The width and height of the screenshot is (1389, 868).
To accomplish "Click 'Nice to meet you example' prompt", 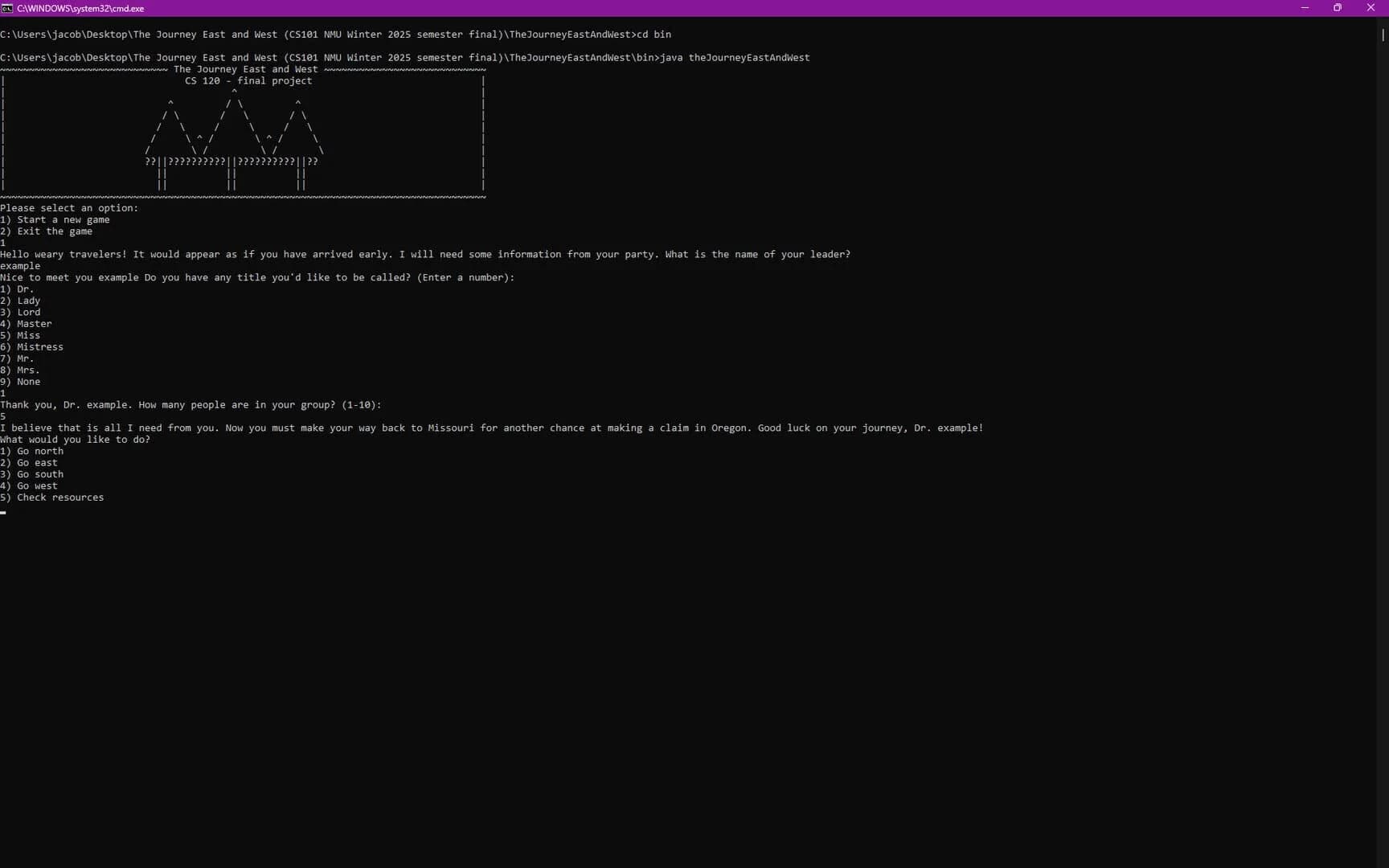I will (x=257, y=277).
